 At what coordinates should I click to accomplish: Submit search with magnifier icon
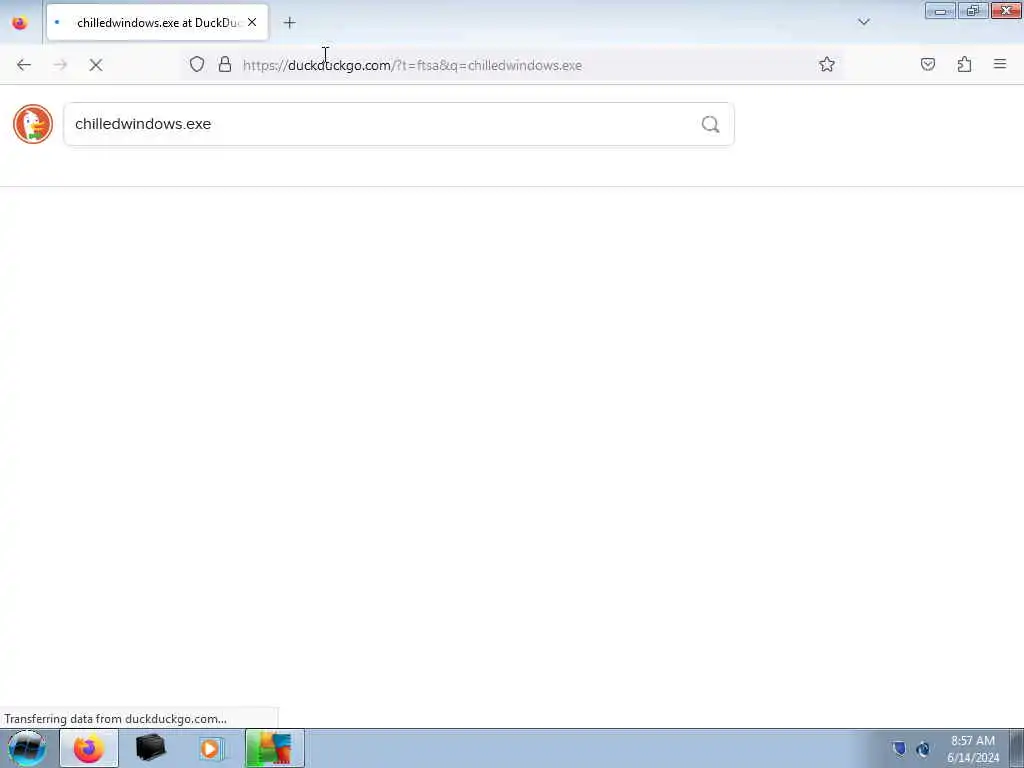[711, 124]
